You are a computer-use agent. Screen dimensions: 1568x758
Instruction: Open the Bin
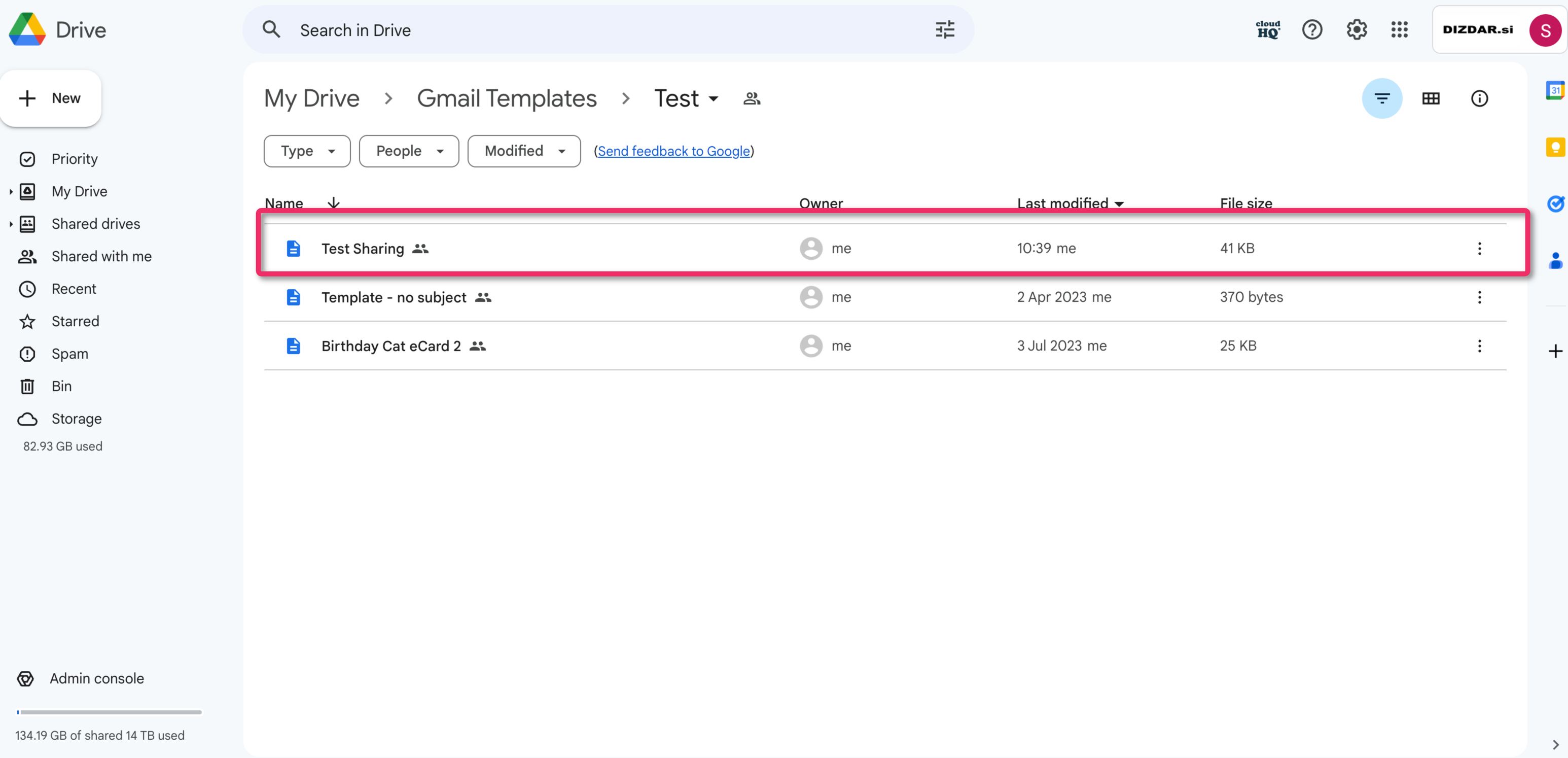pos(61,386)
